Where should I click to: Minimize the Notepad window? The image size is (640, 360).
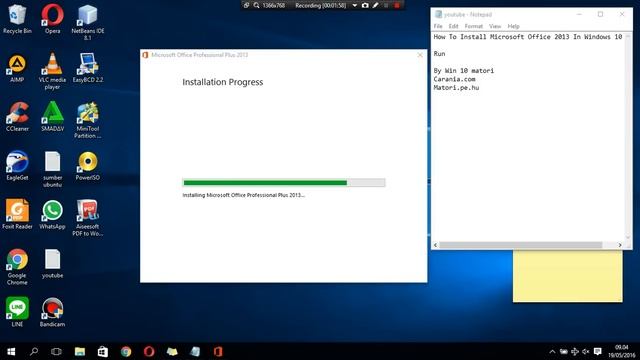579,14
